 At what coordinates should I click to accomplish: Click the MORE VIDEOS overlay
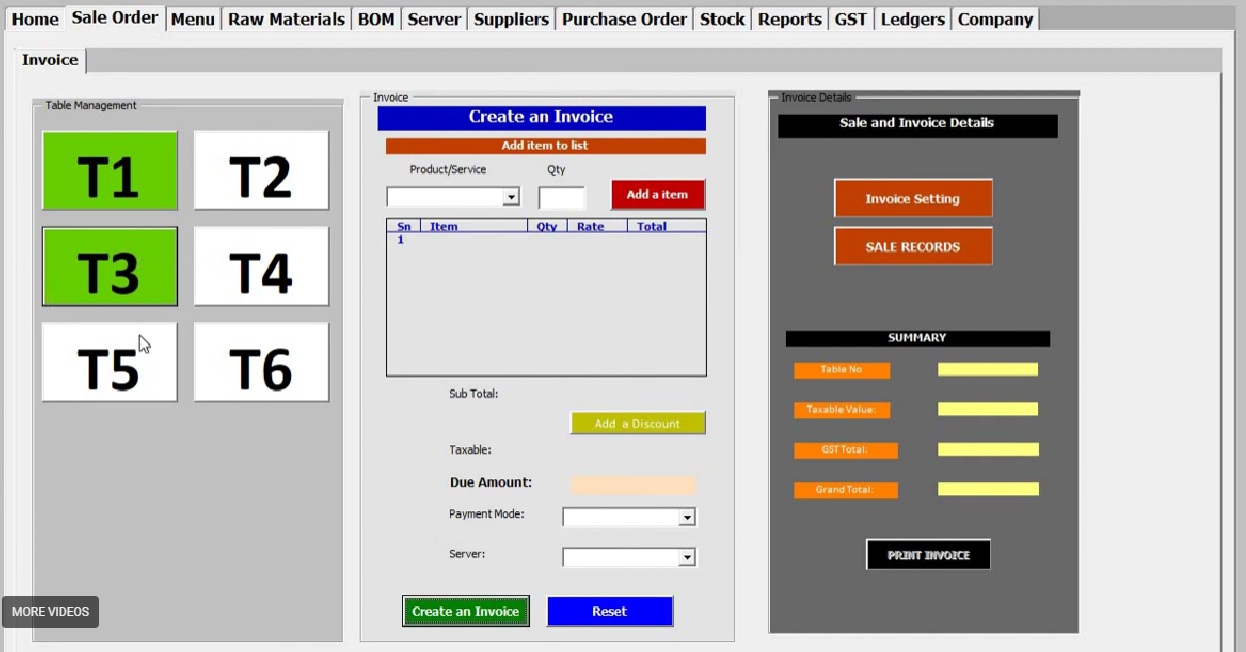tap(50, 611)
